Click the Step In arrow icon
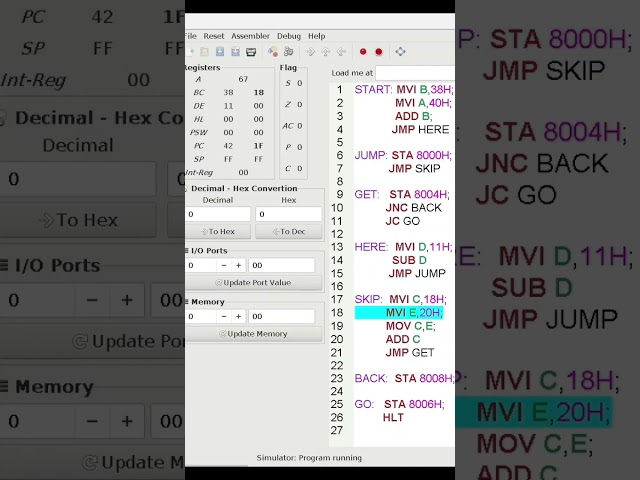640x480 pixels. pos(310,52)
